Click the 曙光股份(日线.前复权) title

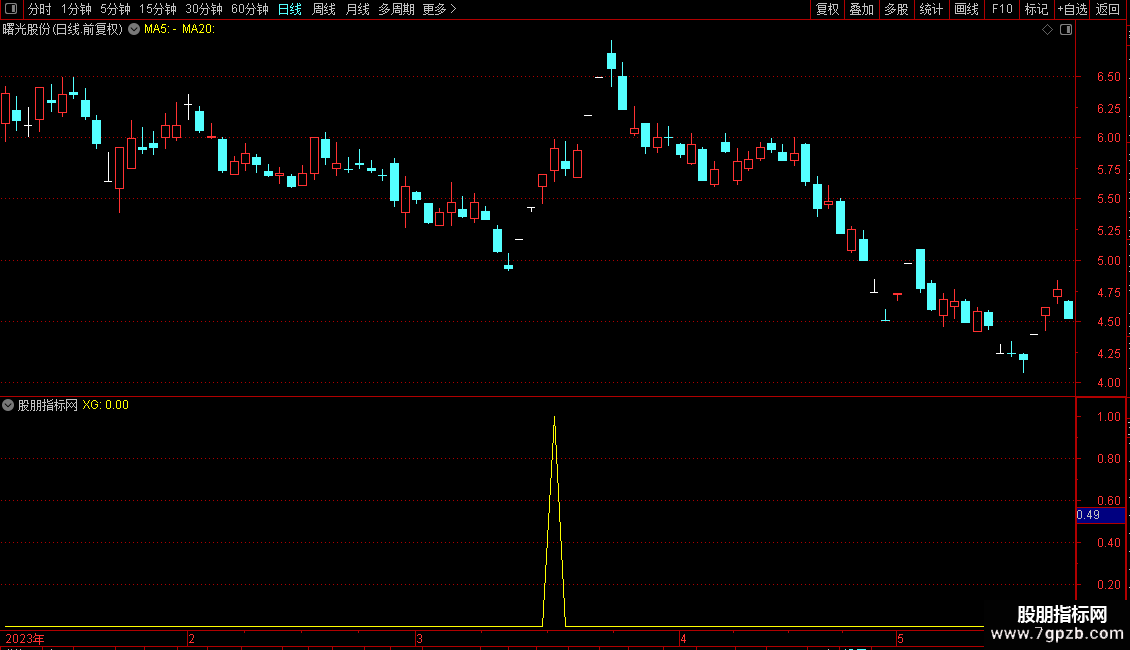(x=63, y=30)
